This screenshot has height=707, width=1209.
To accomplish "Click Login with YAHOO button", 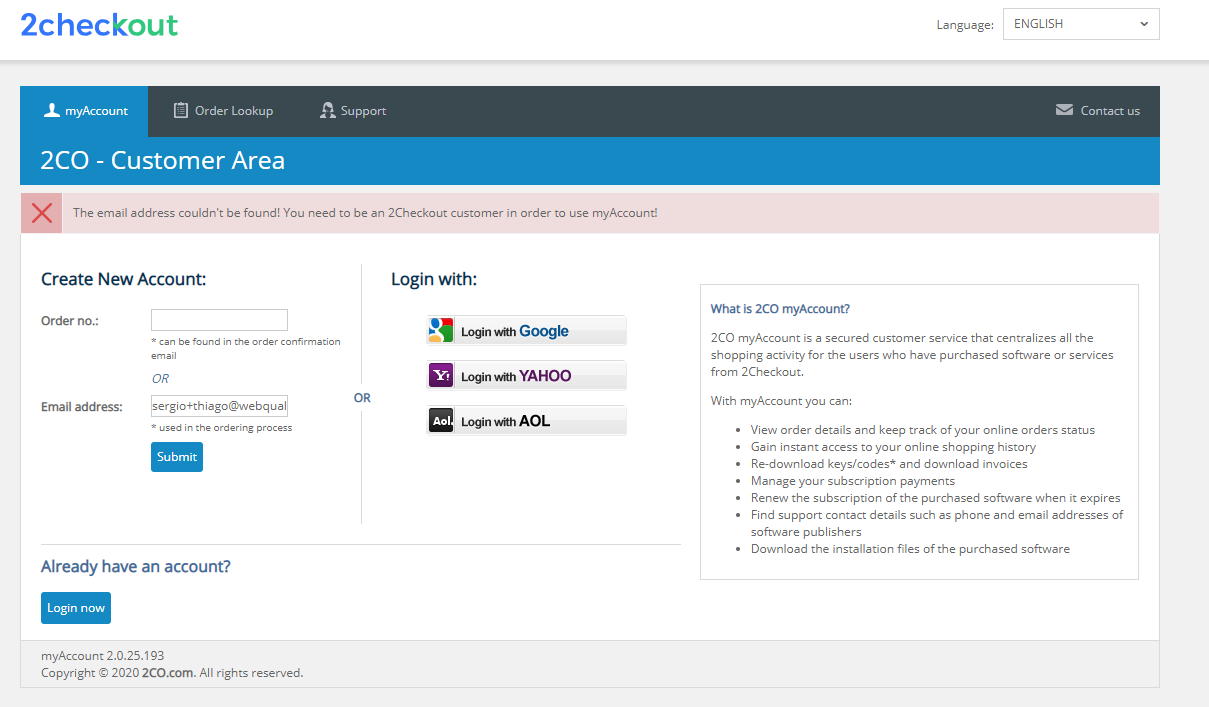I will [x=527, y=376].
